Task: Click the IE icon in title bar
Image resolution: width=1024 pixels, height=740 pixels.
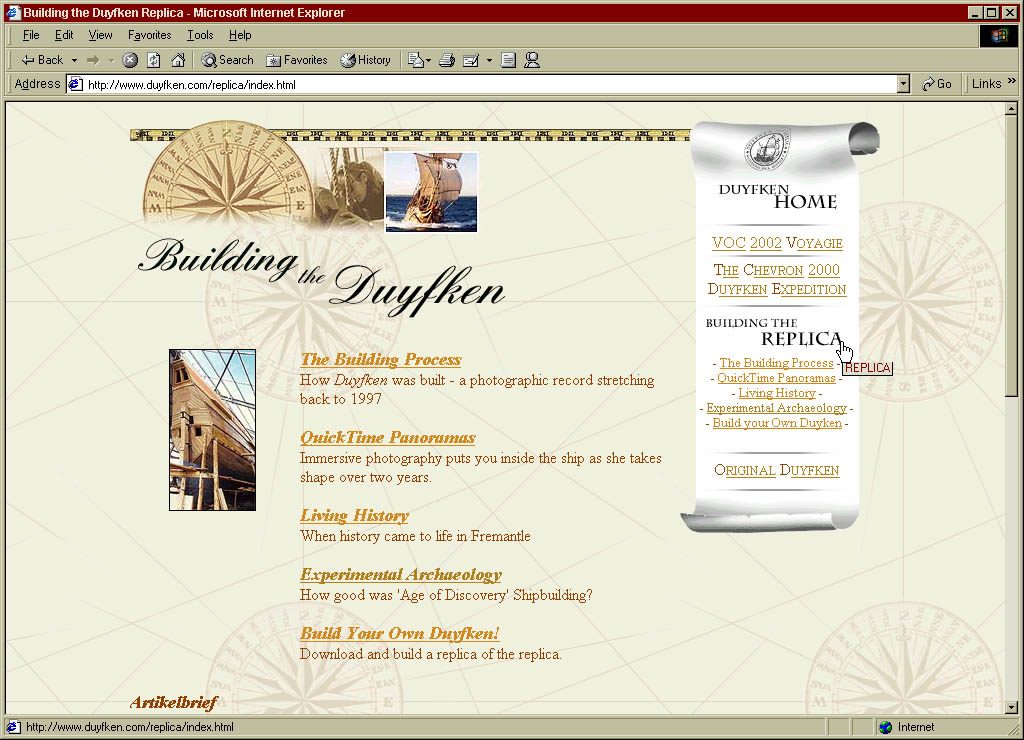Action: [13, 12]
